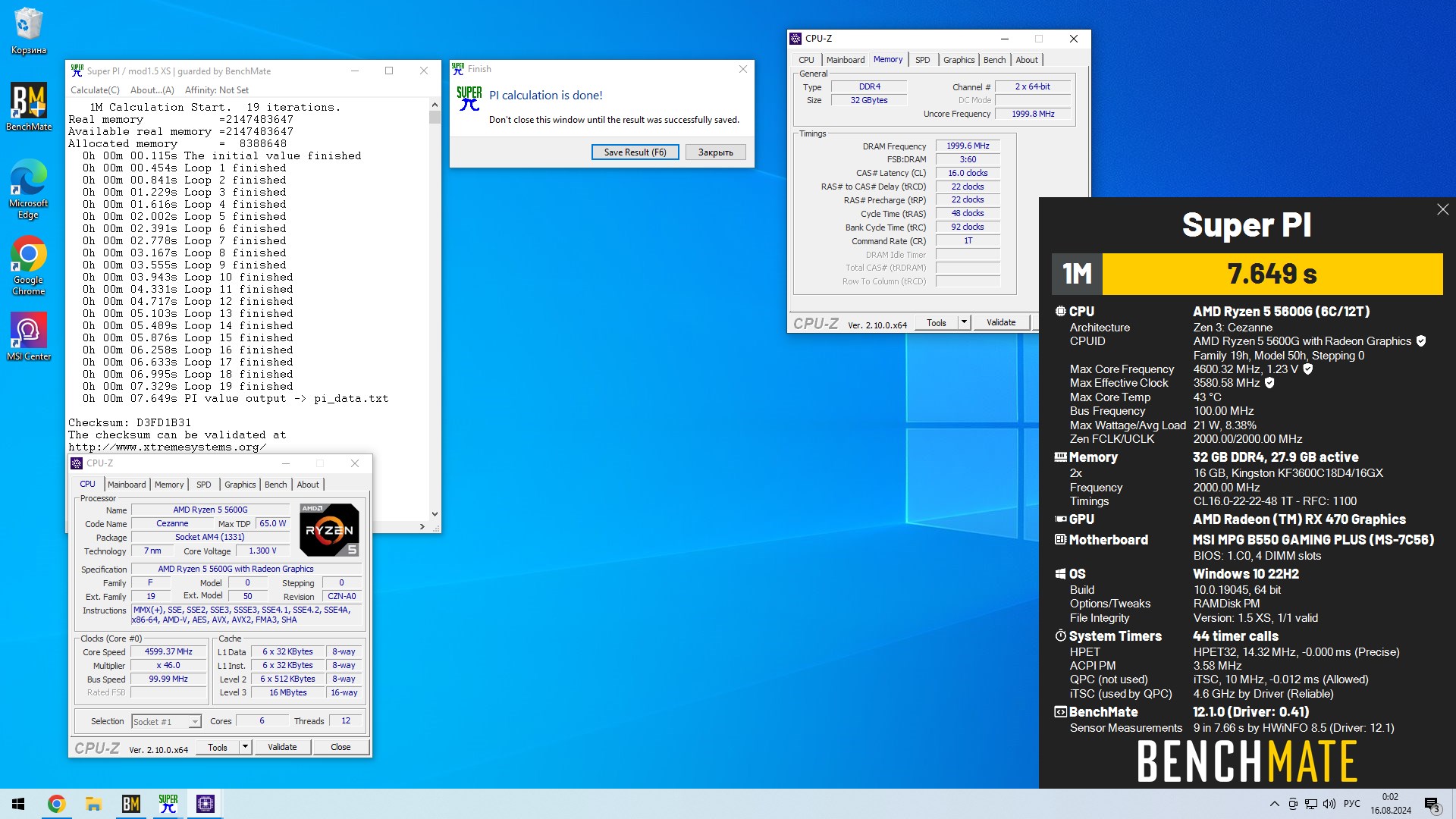
Task: Click the Super PI window title icon
Action: point(77,71)
